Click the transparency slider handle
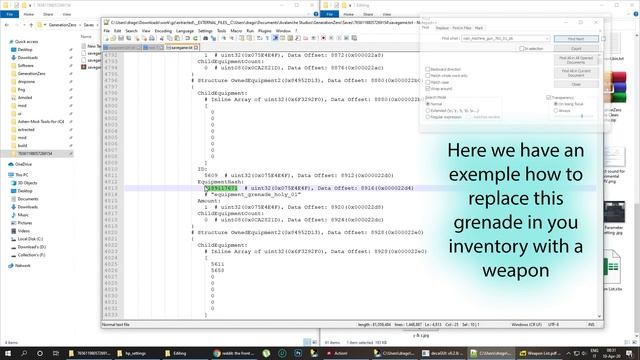Viewport: 640px width, 360px height. tap(582, 116)
